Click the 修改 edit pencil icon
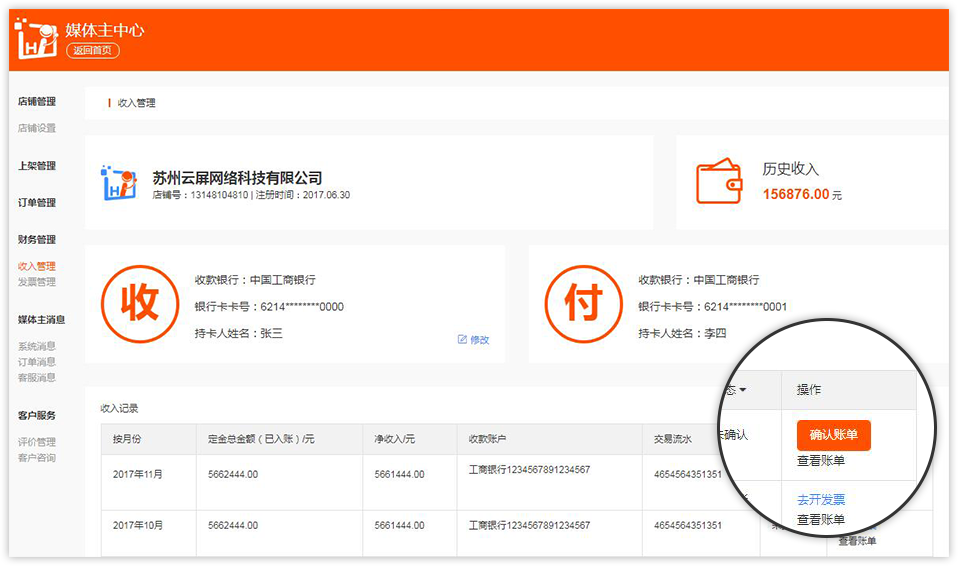958x566 pixels. click(462, 340)
